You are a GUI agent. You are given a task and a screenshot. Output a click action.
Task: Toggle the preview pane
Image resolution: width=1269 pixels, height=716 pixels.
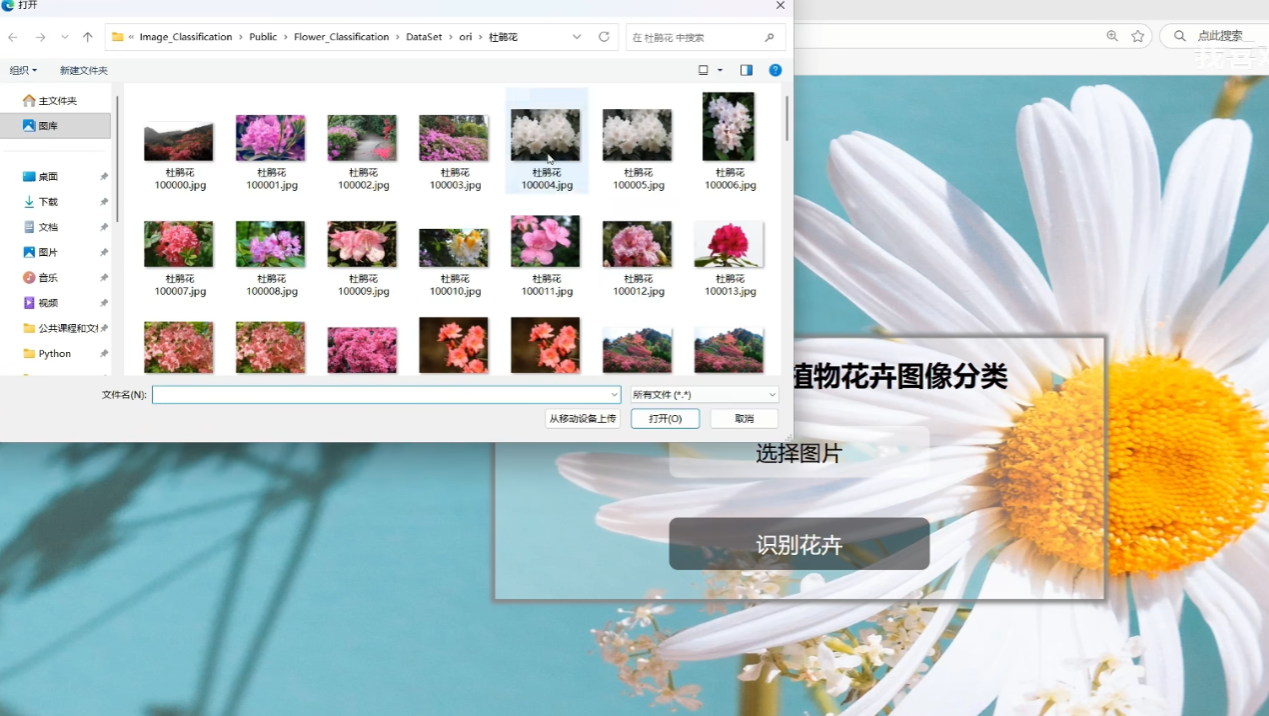click(746, 70)
